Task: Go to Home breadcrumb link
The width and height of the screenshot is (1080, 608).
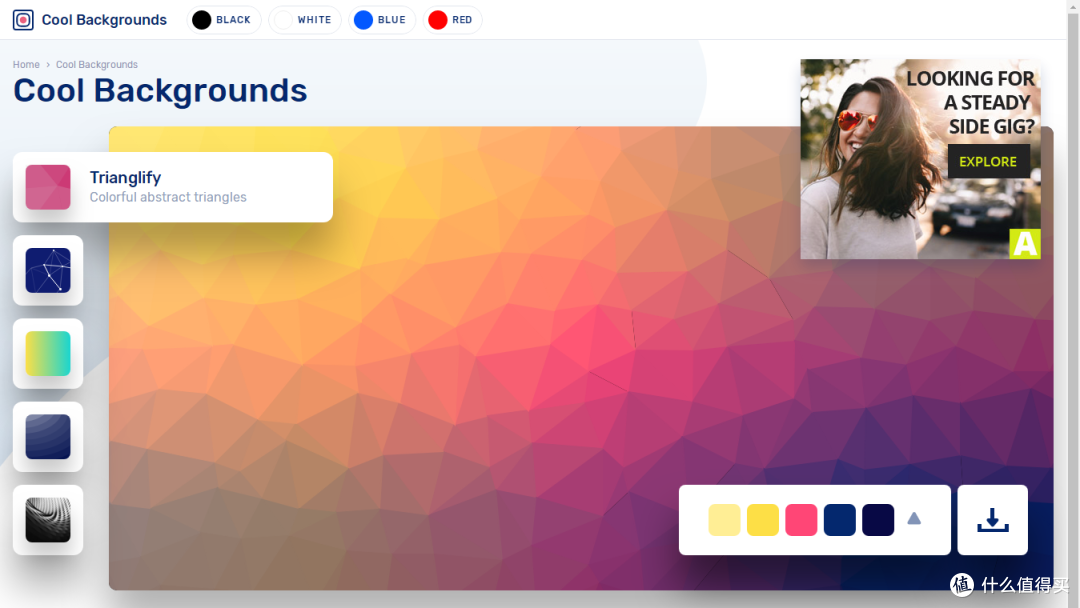Action: pyautogui.click(x=26, y=65)
